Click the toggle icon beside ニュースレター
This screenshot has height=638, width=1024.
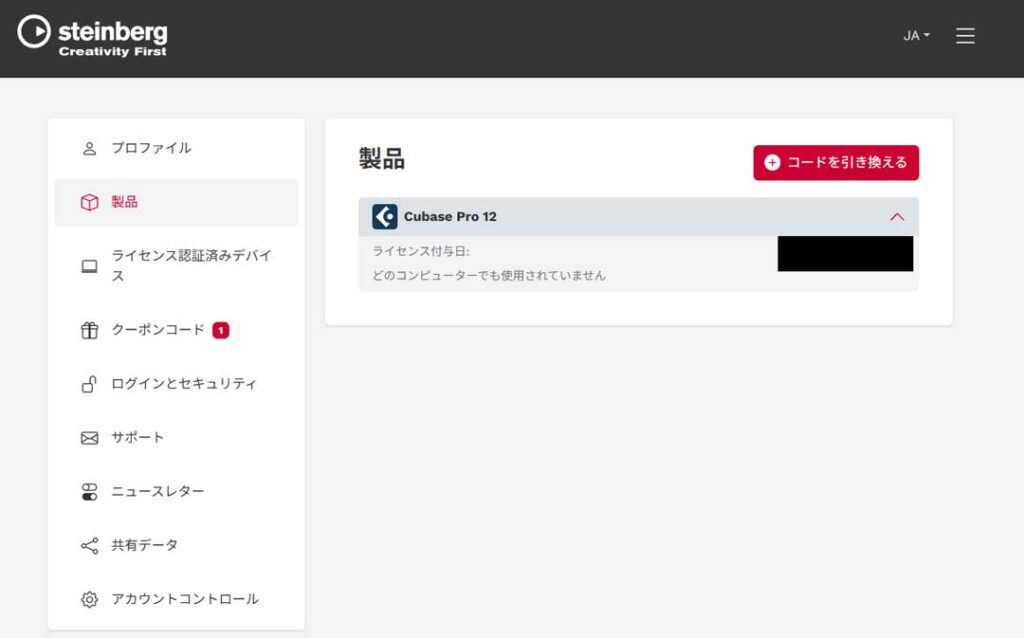coord(89,492)
